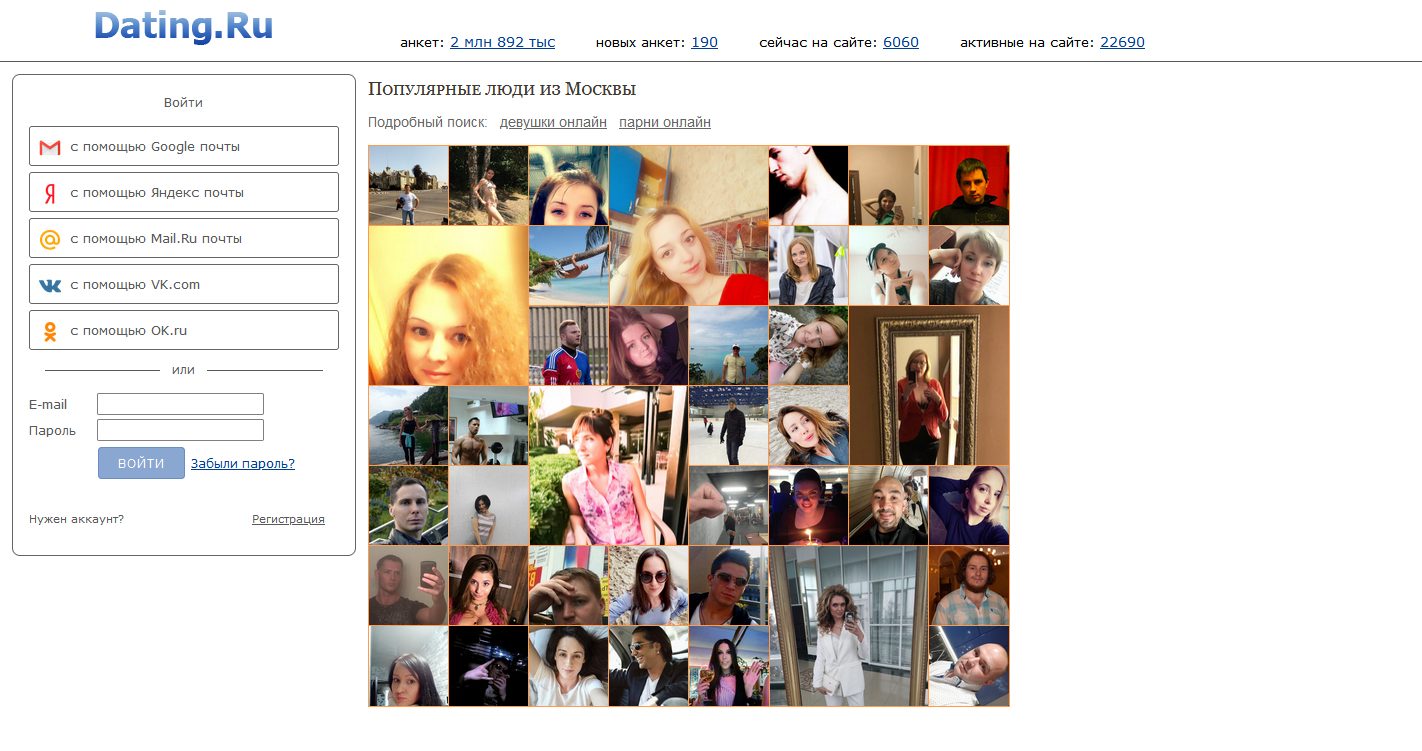This screenshot has height=751, width=1422.
Task: Sign in using Google почты button
Action: 184,146
